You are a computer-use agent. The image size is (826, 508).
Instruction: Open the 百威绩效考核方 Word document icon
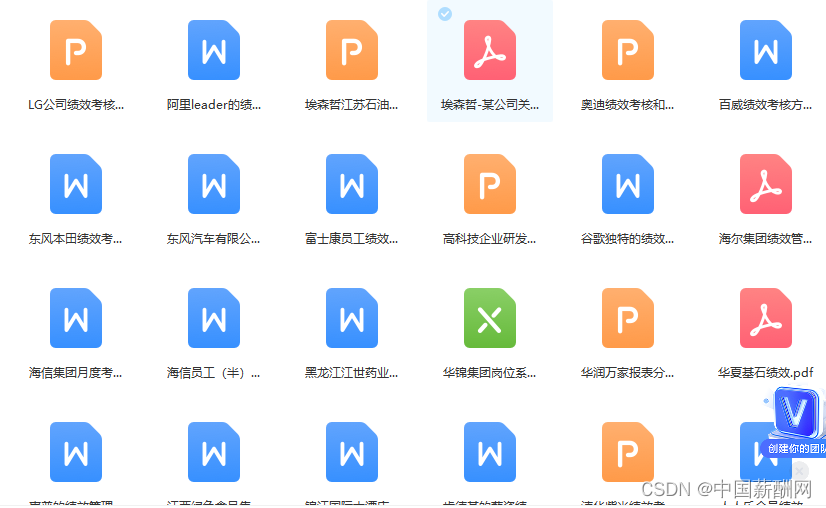pyautogui.click(x=766, y=50)
